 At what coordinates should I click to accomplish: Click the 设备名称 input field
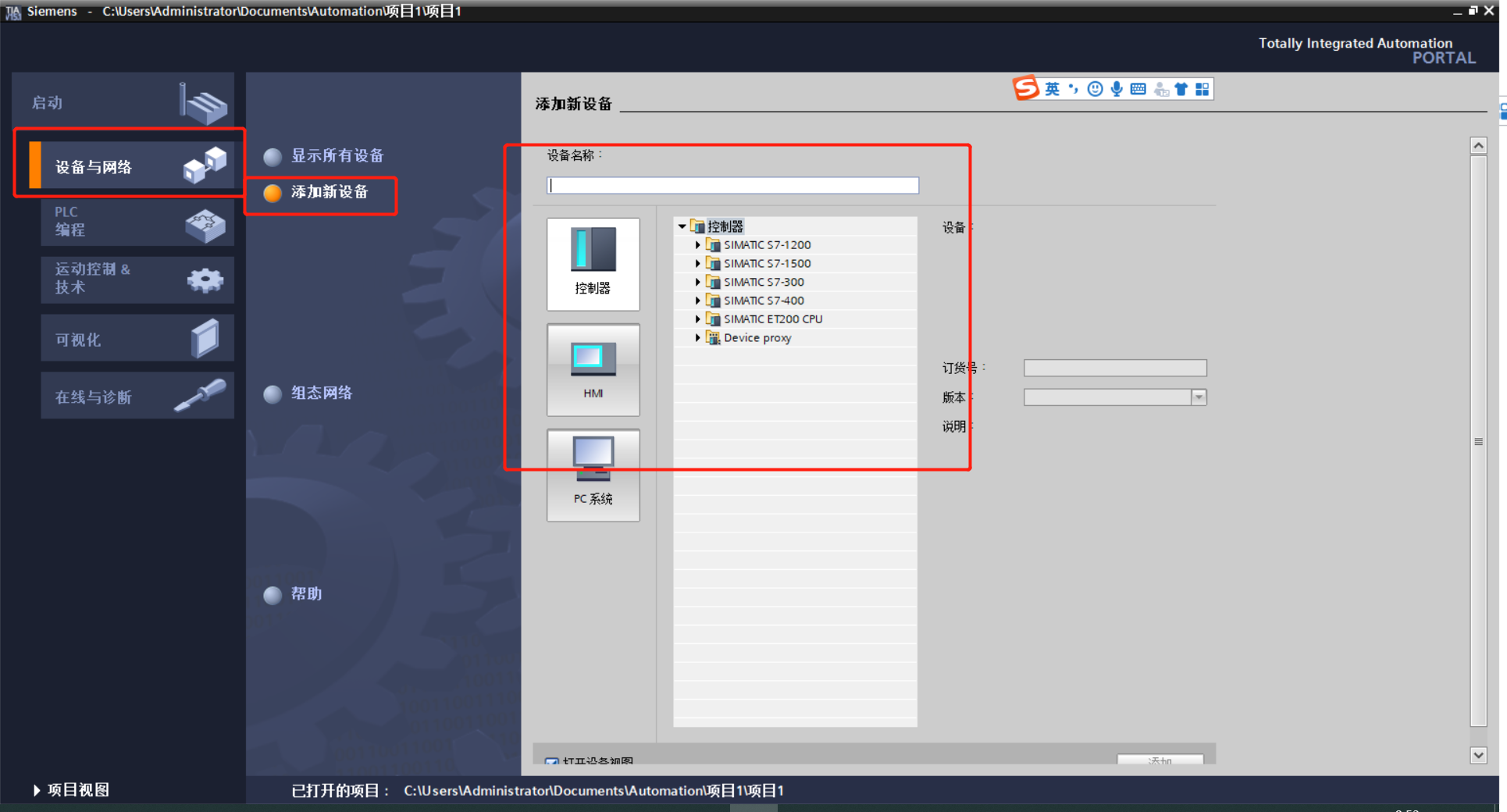click(x=732, y=185)
